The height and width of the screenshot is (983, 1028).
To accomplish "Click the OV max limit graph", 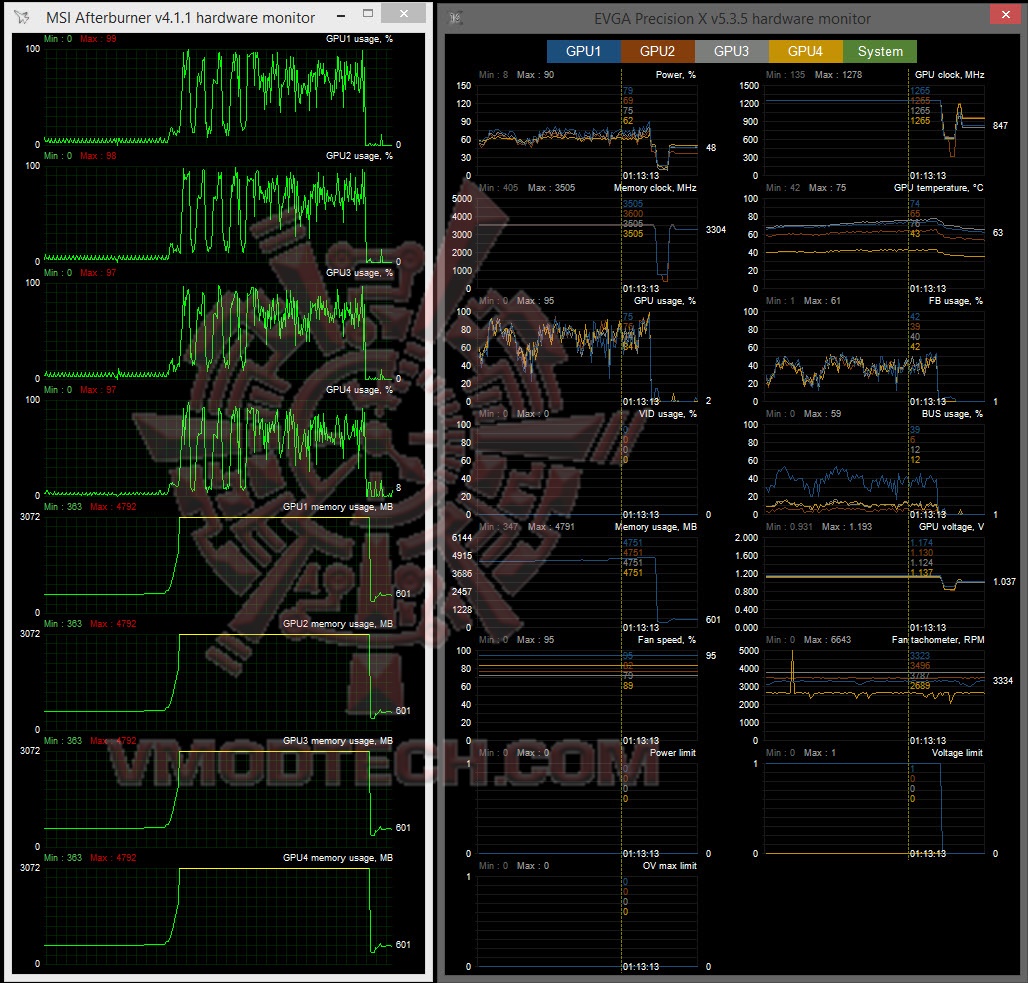I will click(x=588, y=921).
